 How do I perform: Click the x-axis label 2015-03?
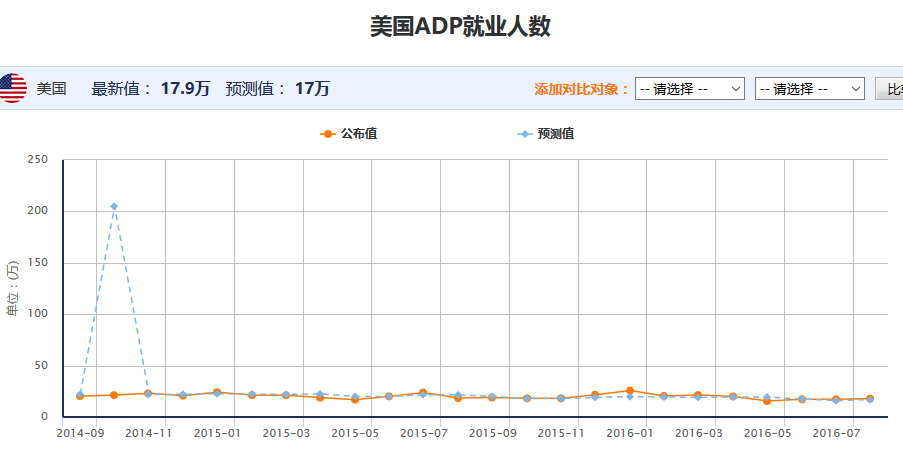click(x=286, y=433)
